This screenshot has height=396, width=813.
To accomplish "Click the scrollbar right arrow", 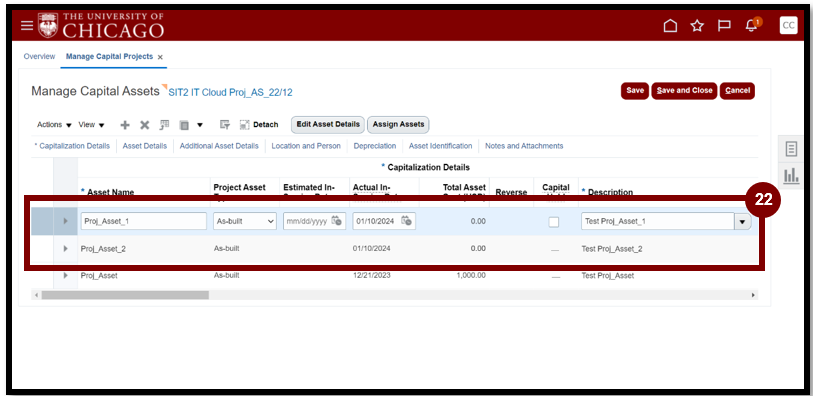I will coord(753,295).
